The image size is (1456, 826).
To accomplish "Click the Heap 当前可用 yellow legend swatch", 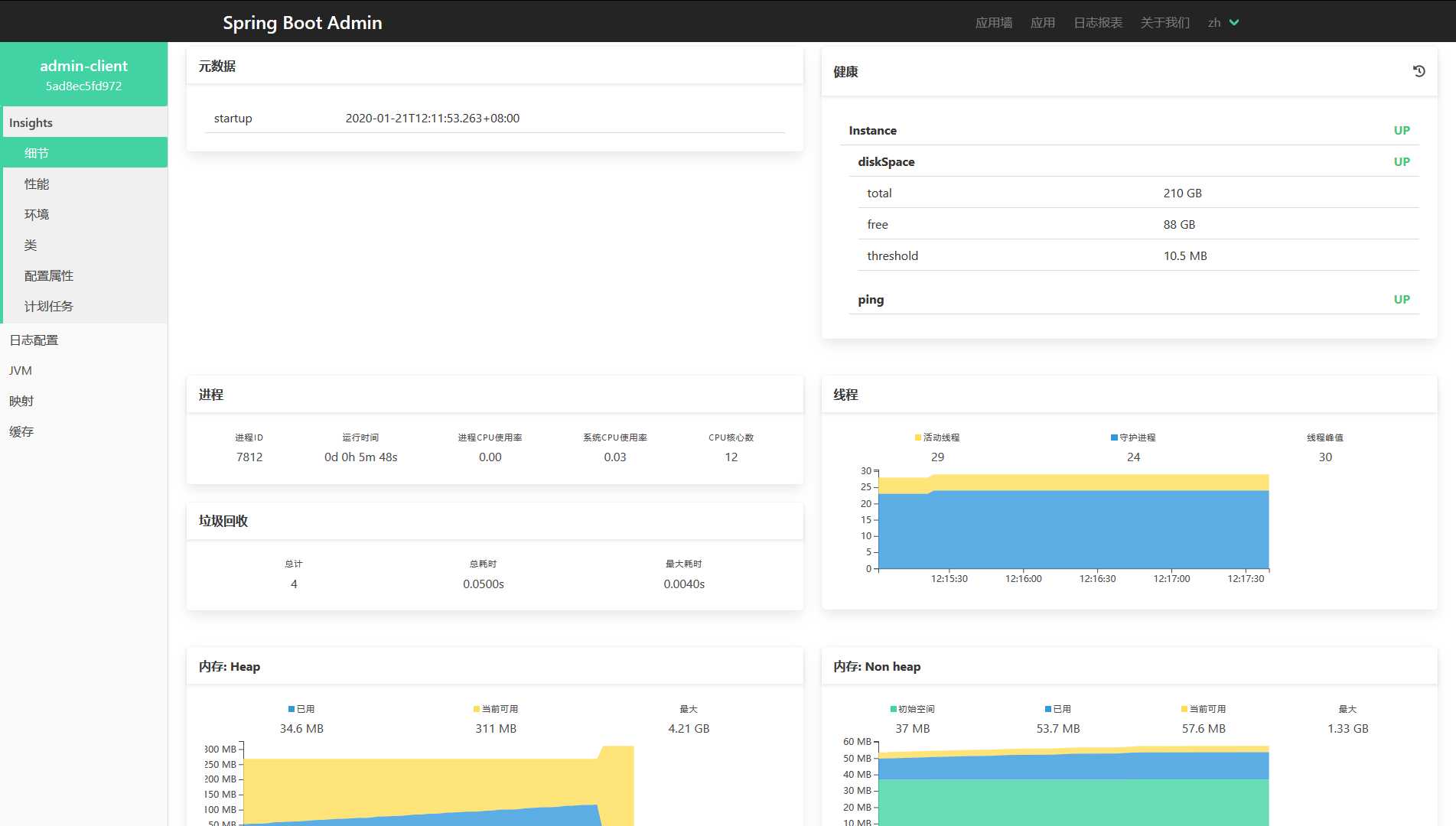I will [x=477, y=709].
